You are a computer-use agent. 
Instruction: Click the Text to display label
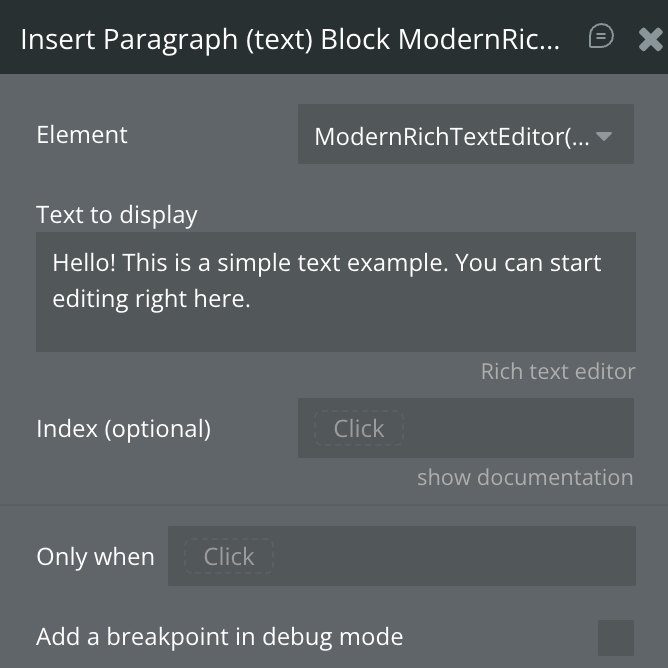[x=117, y=215]
